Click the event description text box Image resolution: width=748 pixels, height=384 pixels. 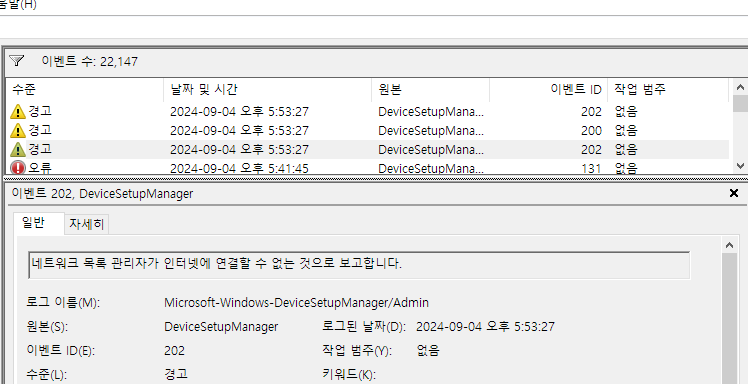(359, 265)
